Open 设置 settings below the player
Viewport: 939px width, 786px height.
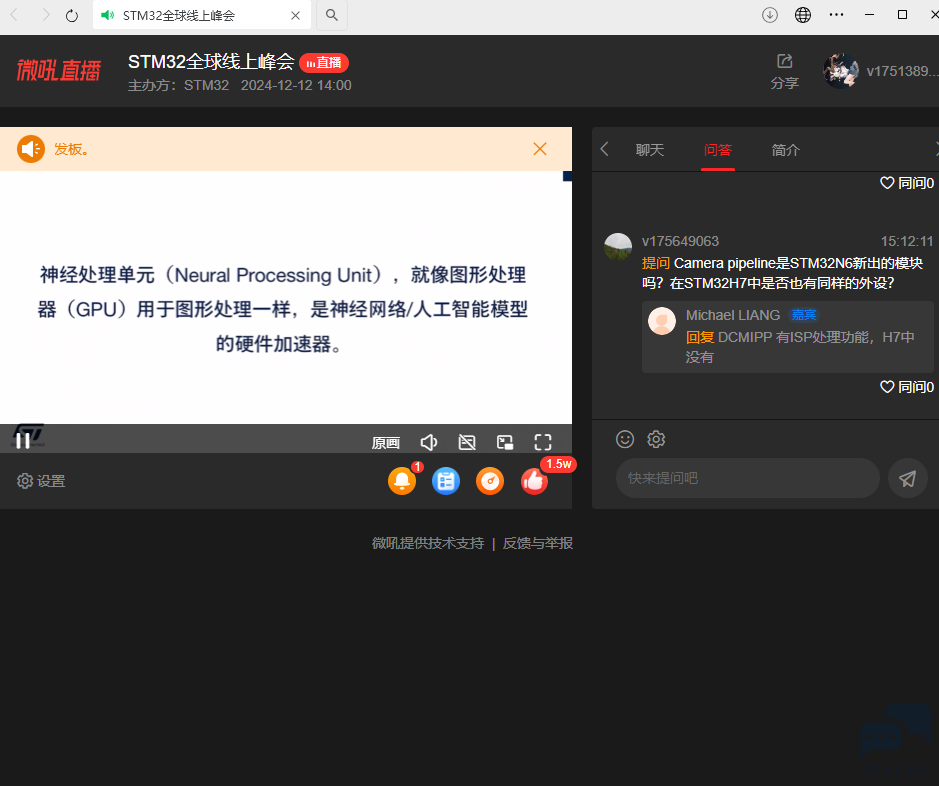click(41, 481)
